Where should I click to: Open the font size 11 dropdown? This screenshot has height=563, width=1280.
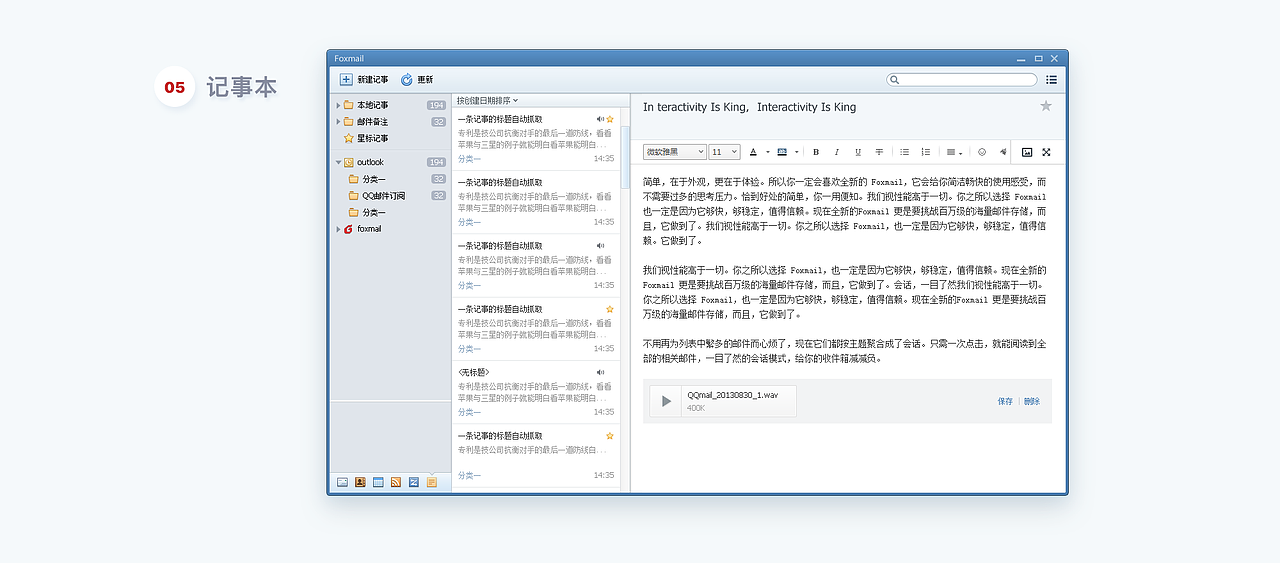pyautogui.click(x=724, y=152)
